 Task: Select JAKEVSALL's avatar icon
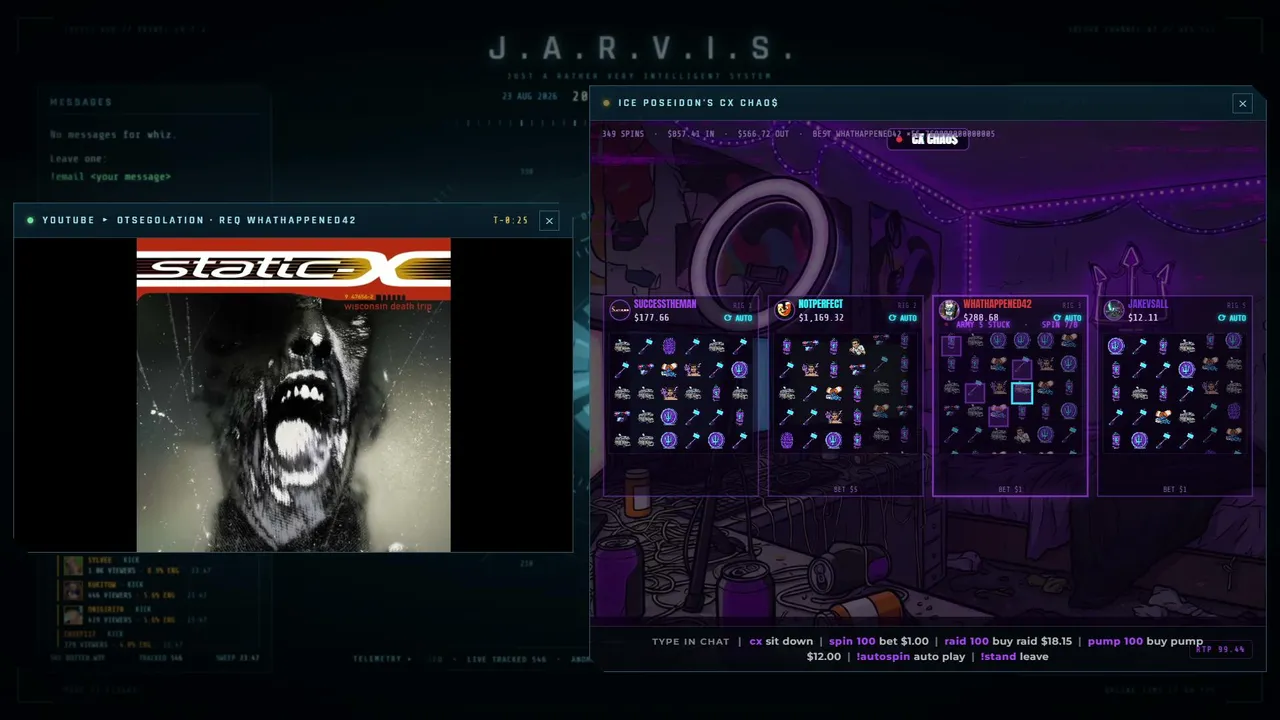pyautogui.click(x=1114, y=310)
